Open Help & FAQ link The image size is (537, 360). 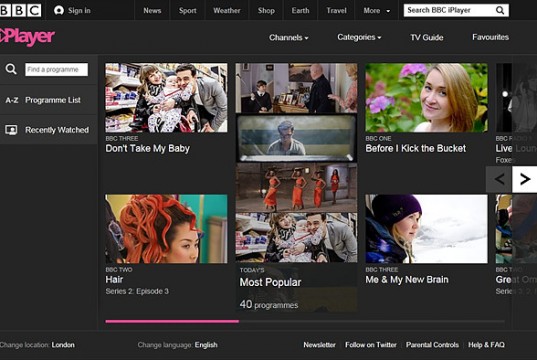tap(486, 345)
